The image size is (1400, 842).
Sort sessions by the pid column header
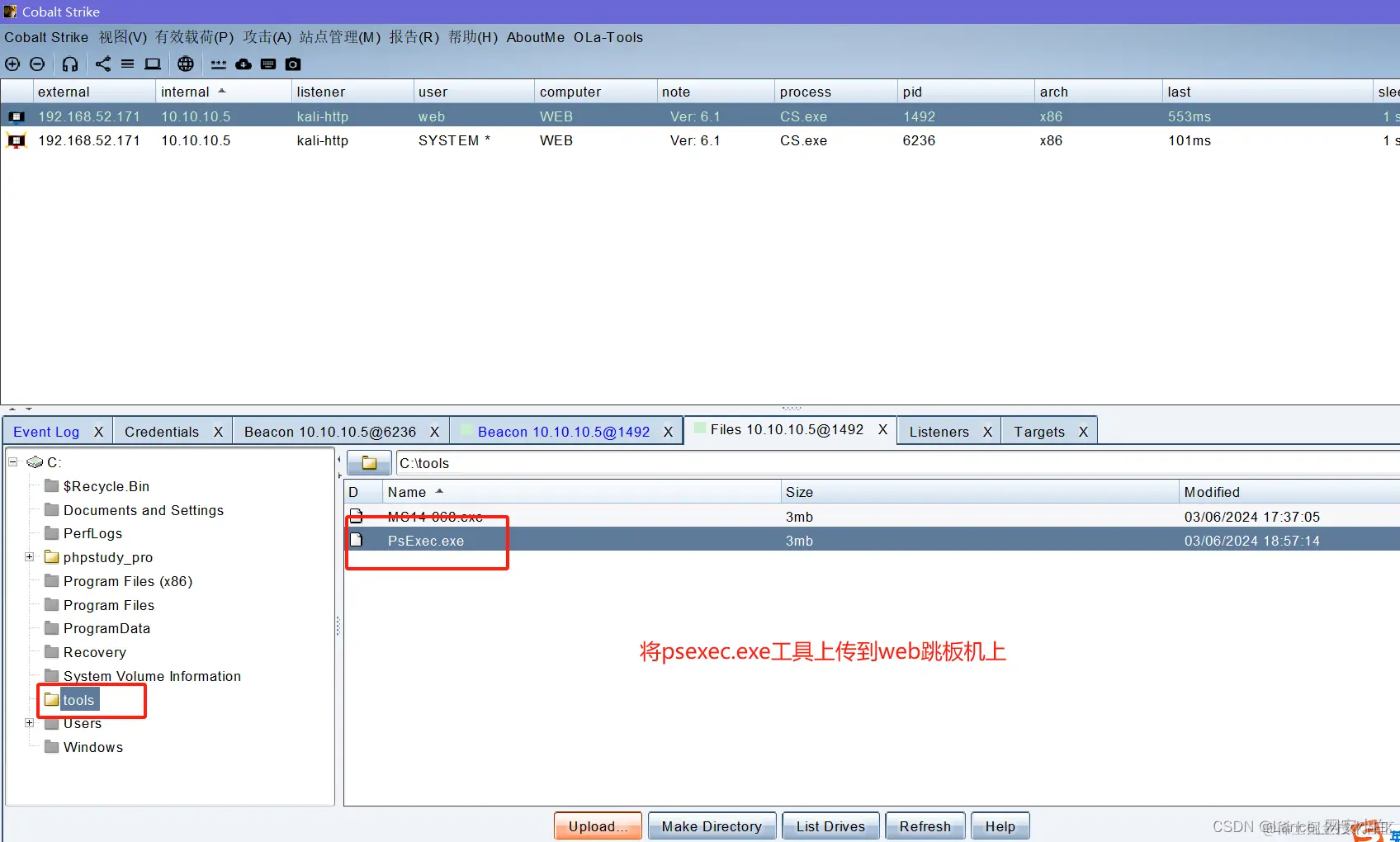pos(965,92)
